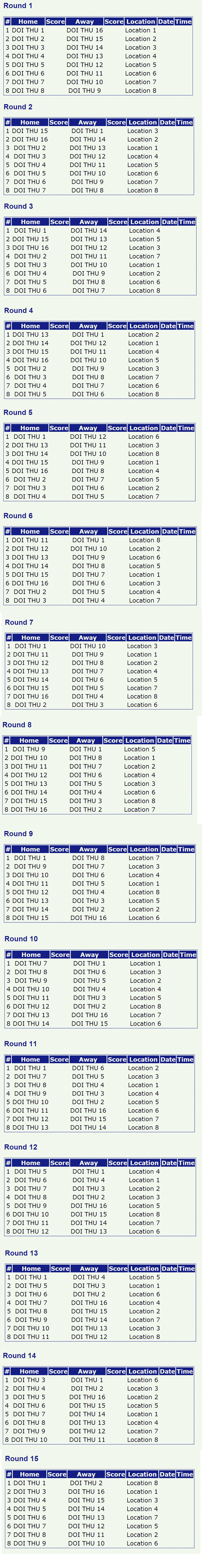Select away team DOI THU 16 in Round 9 row 8
This screenshot has height=1568, width=202.
tap(89, 918)
